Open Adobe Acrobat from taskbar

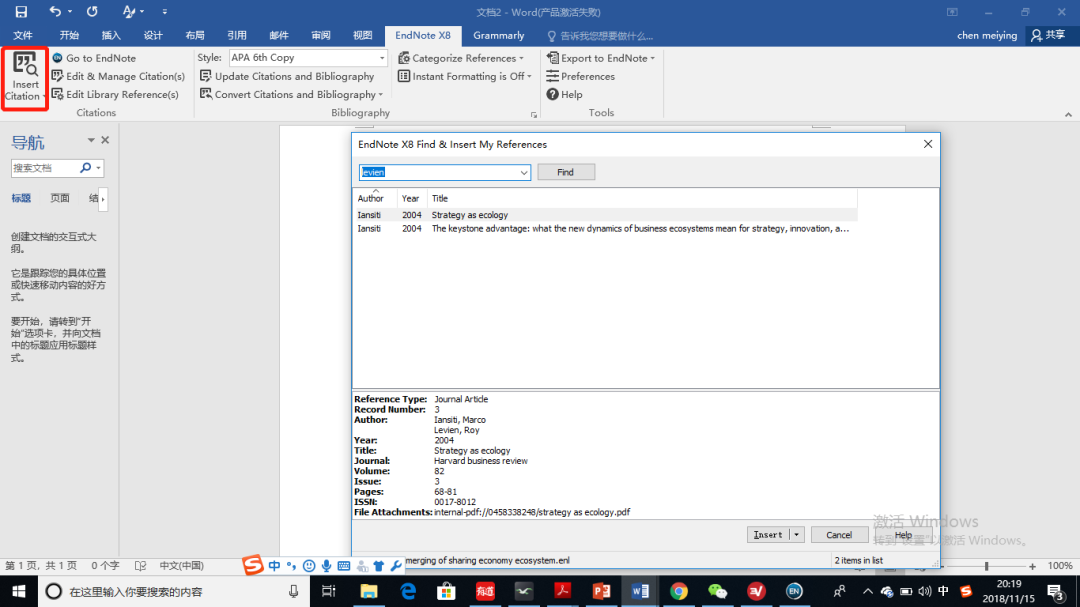pos(563,591)
